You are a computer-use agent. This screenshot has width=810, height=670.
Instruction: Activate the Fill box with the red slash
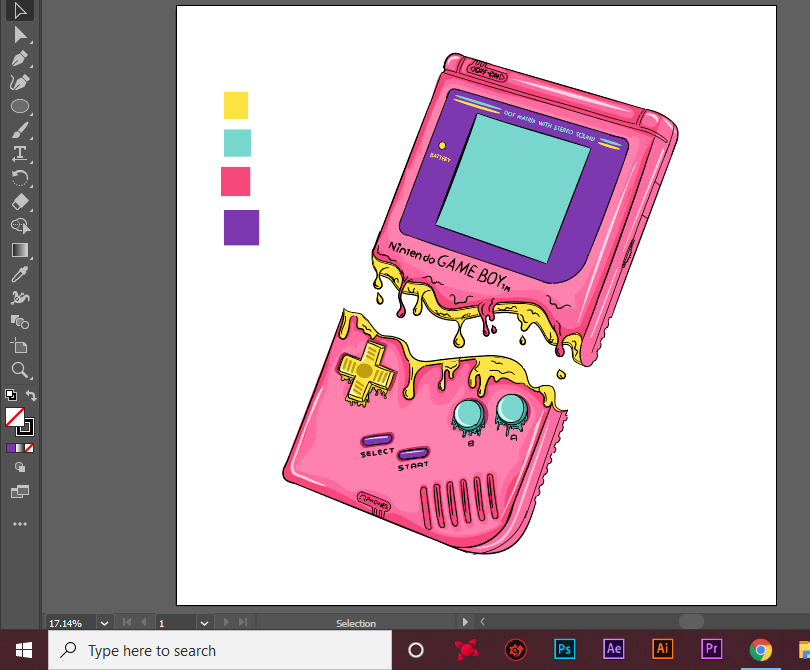(x=14, y=417)
